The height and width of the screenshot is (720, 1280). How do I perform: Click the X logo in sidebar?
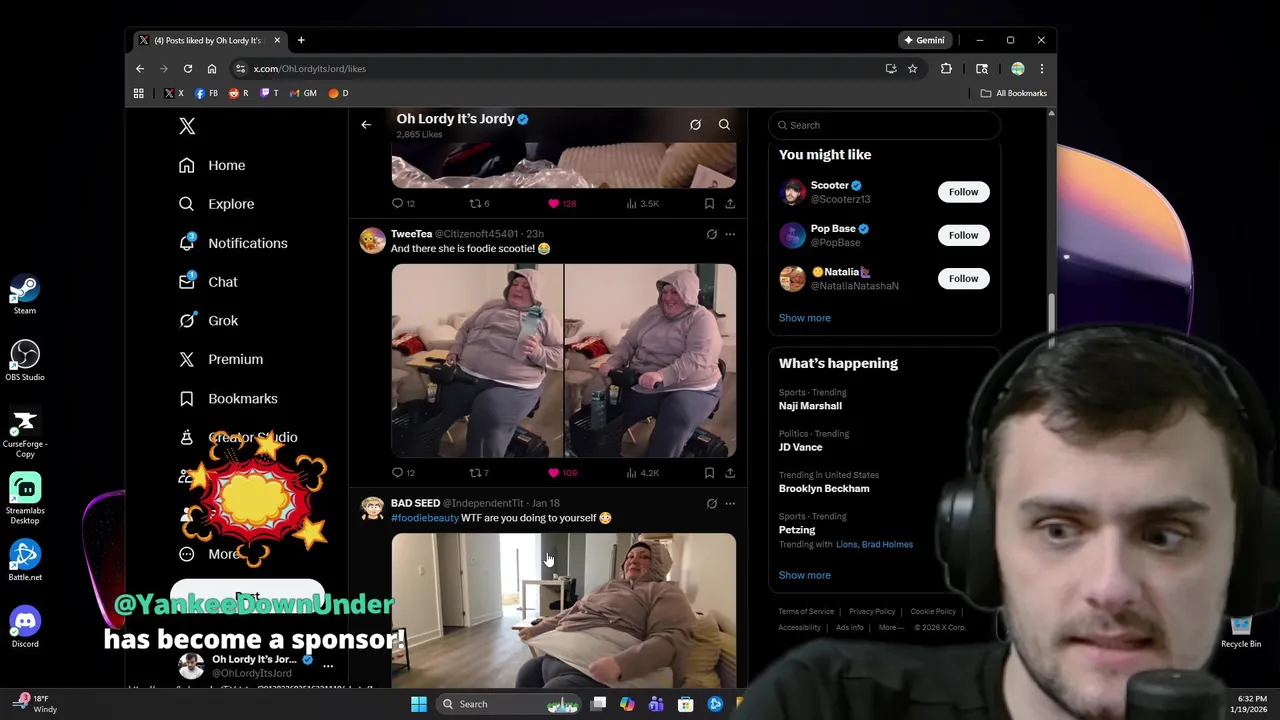[187, 126]
